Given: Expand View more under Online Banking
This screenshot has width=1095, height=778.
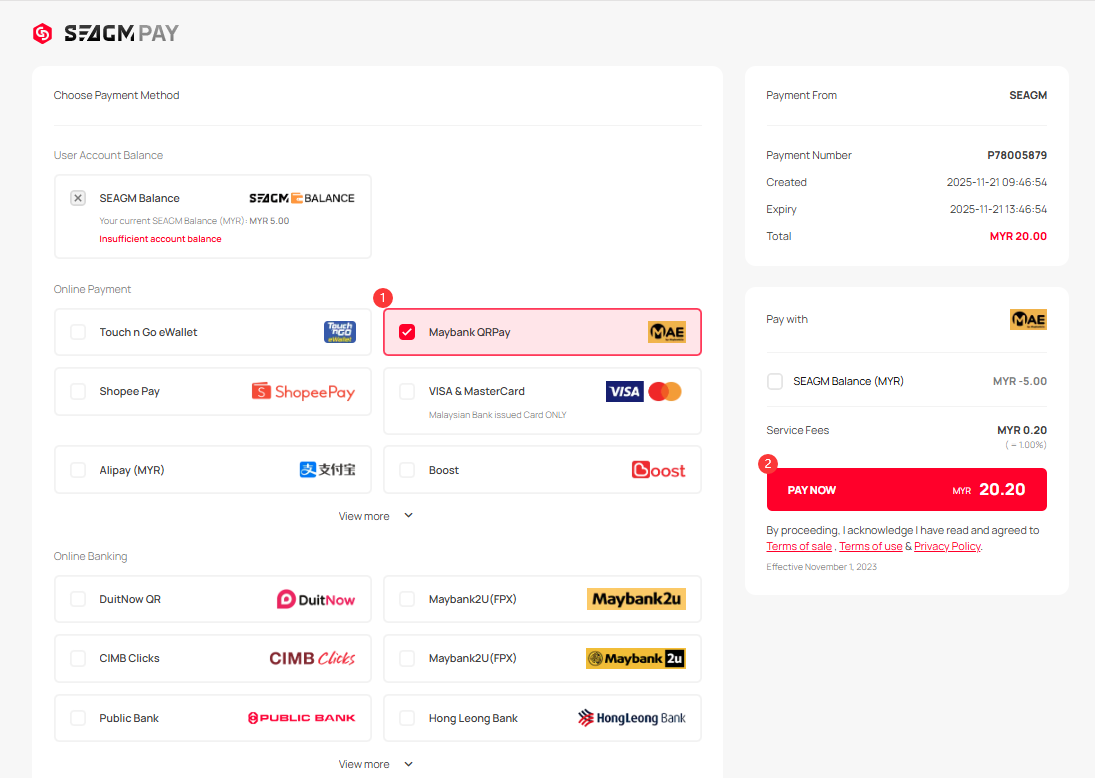Looking at the screenshot, I should point(375,764).
